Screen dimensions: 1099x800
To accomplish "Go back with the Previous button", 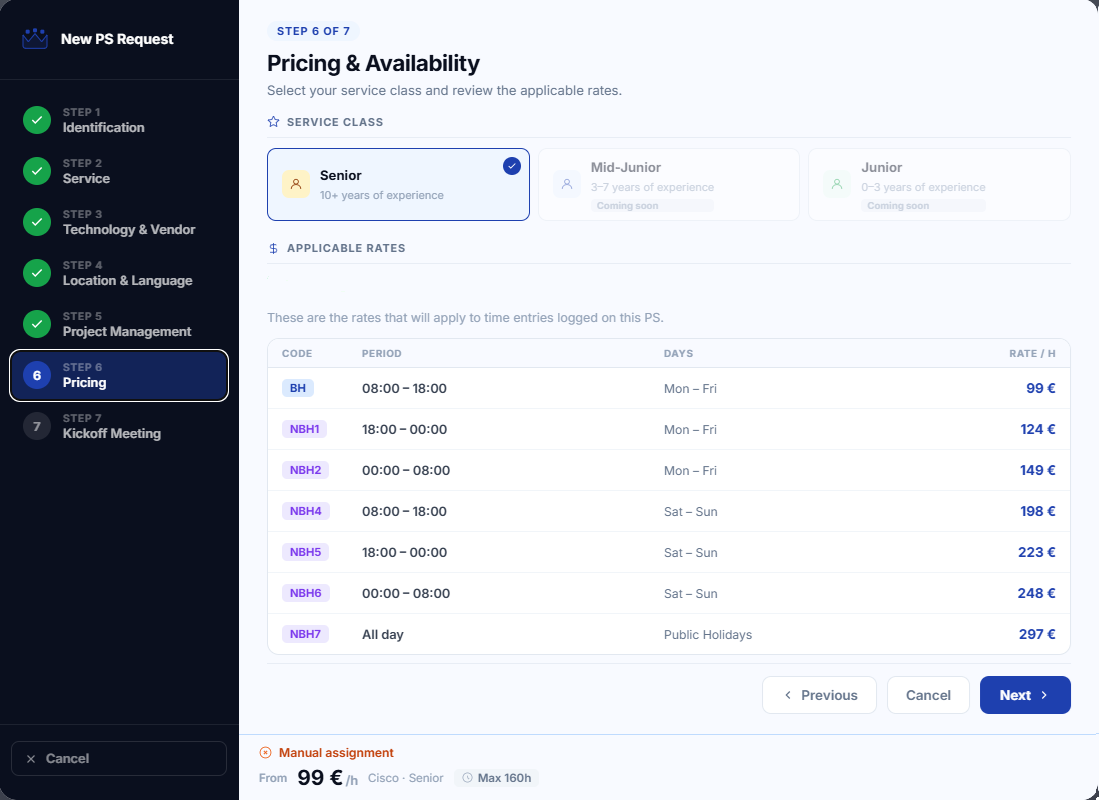I will click(x=819, y=695).
